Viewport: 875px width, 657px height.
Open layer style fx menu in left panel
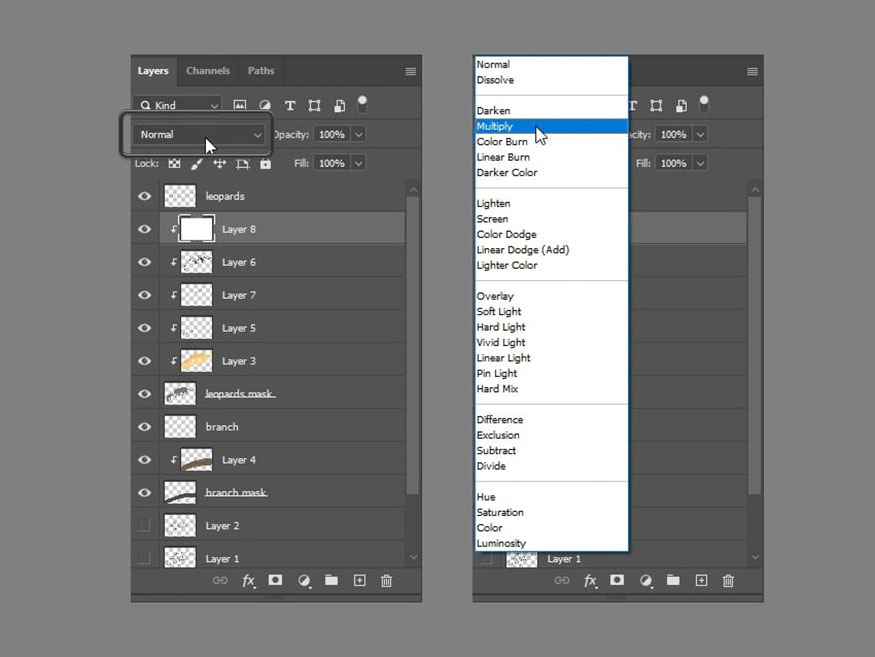pos(248,581)
